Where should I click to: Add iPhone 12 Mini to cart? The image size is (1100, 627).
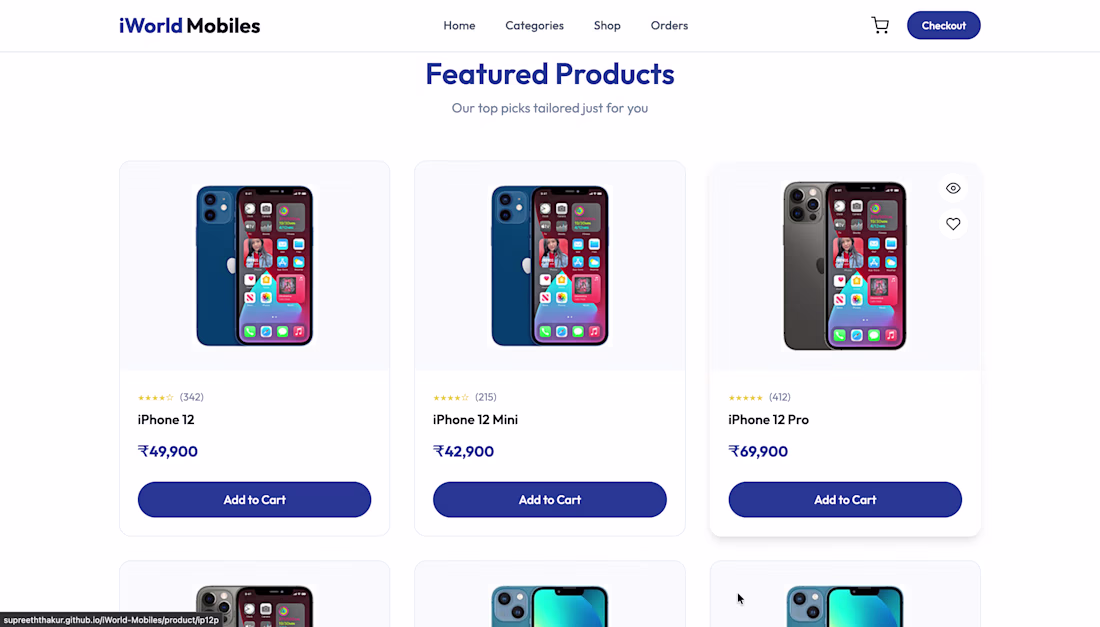click(x=549, y=499)
